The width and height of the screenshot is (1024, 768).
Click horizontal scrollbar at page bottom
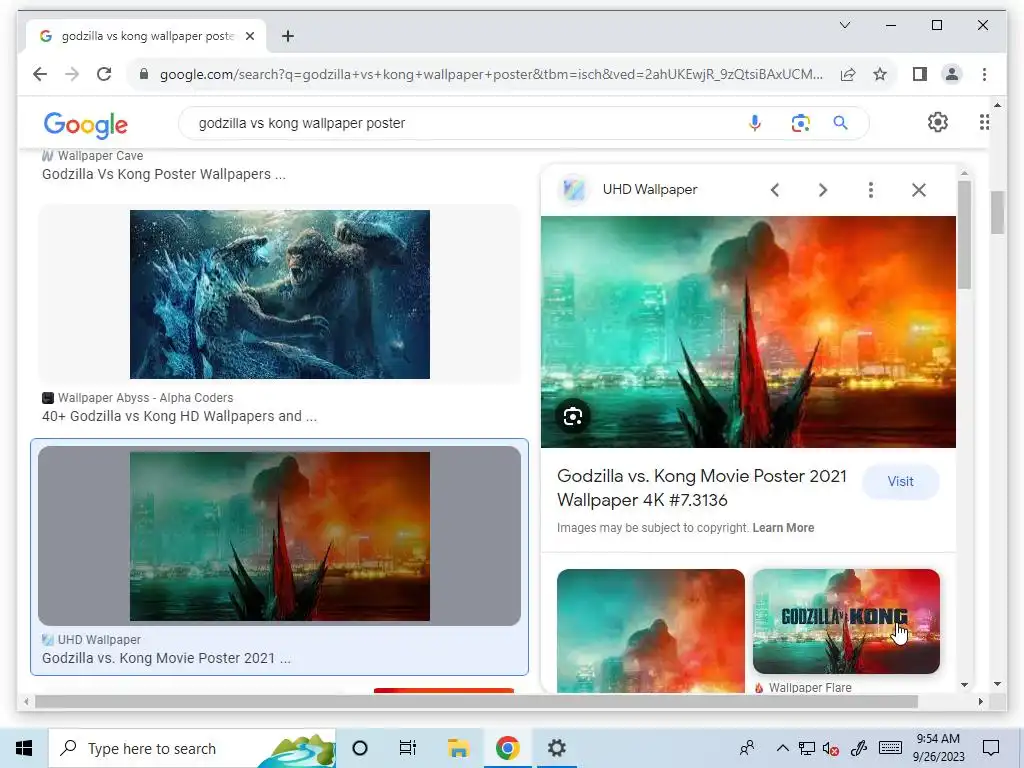tap(477, 702)
